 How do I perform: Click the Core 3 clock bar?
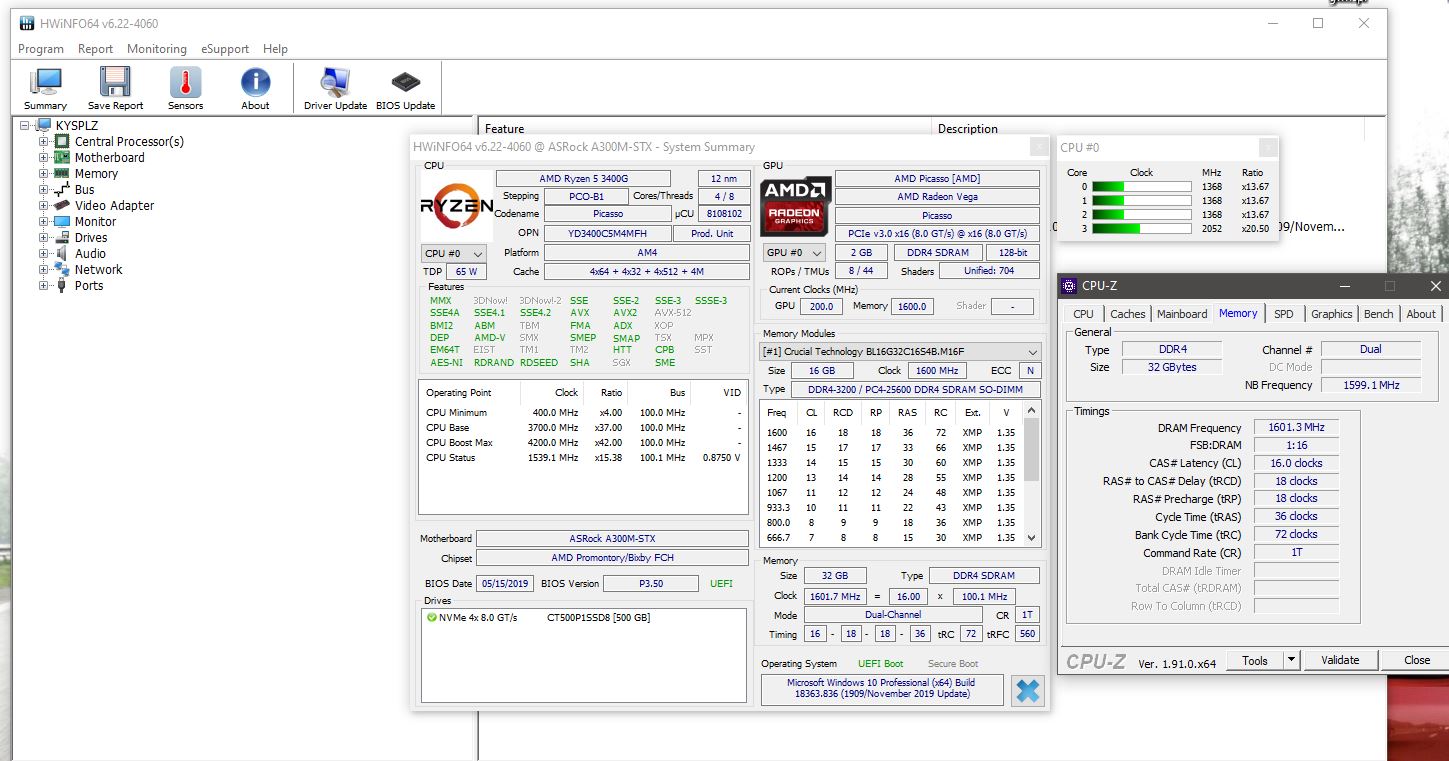click(1141, 229)
